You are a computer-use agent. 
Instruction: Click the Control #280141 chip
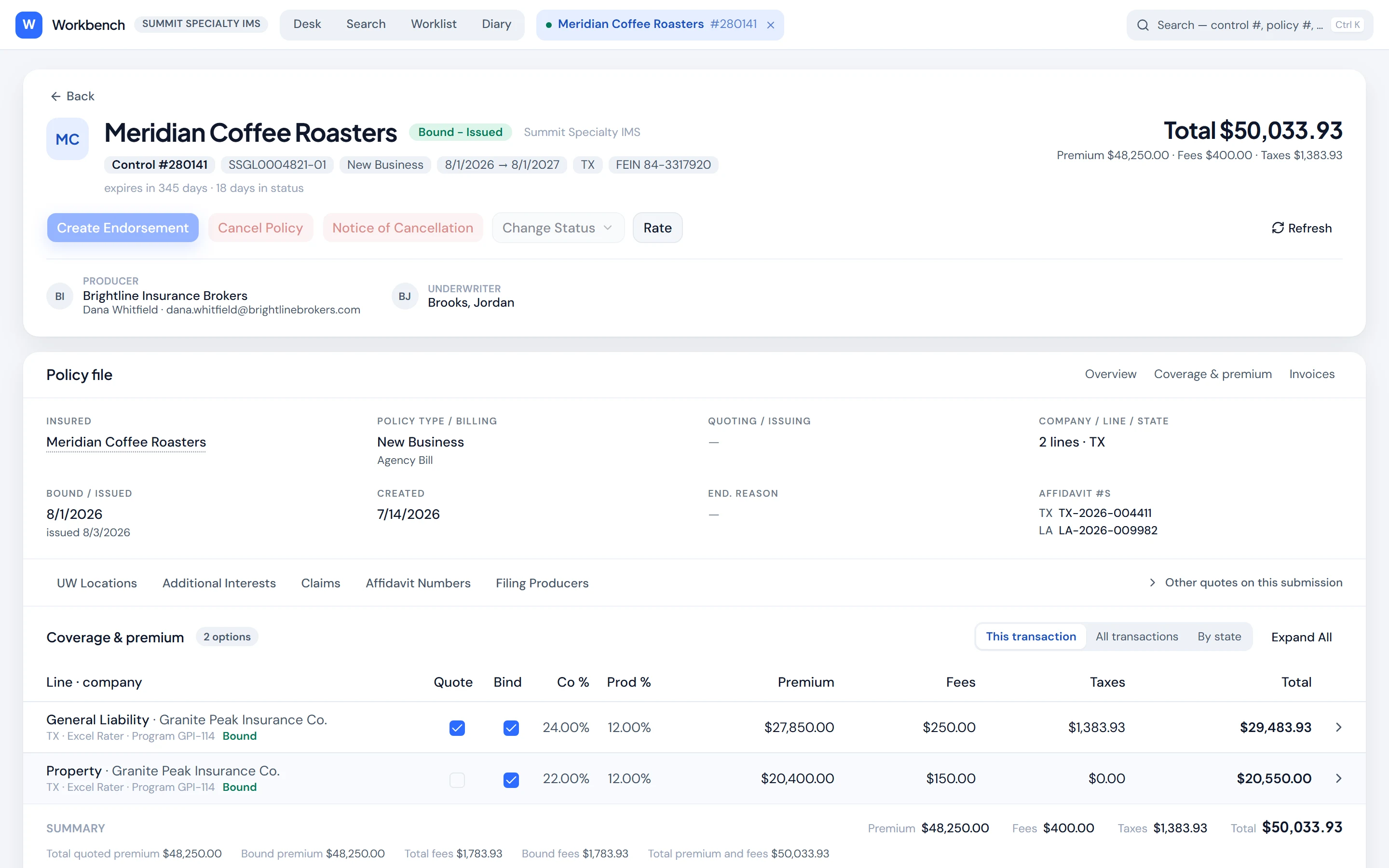tap(160, 165)
